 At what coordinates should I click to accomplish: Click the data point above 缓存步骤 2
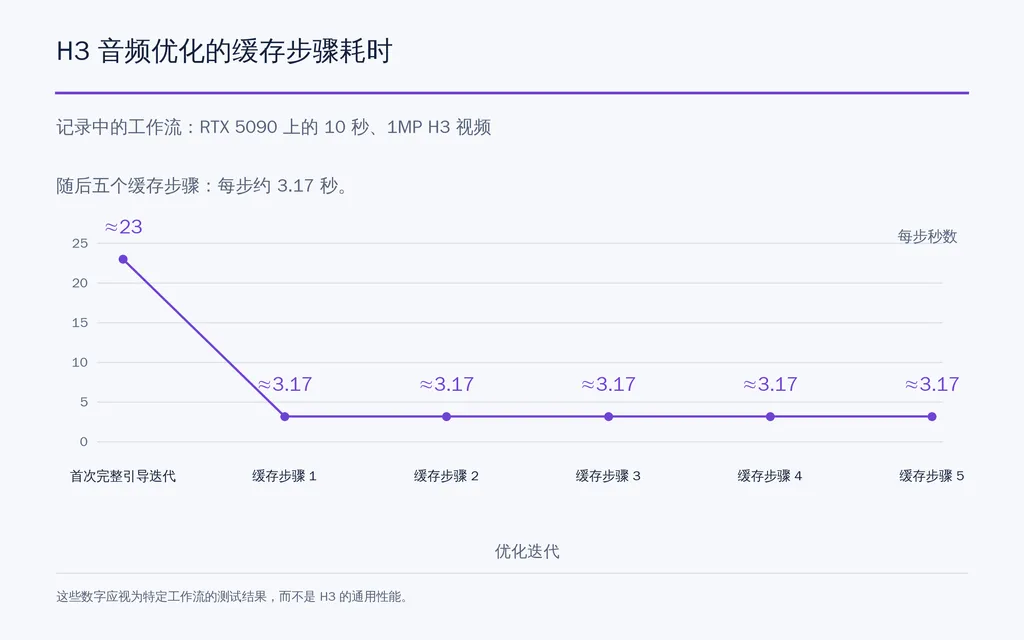(x=447, y=417)
